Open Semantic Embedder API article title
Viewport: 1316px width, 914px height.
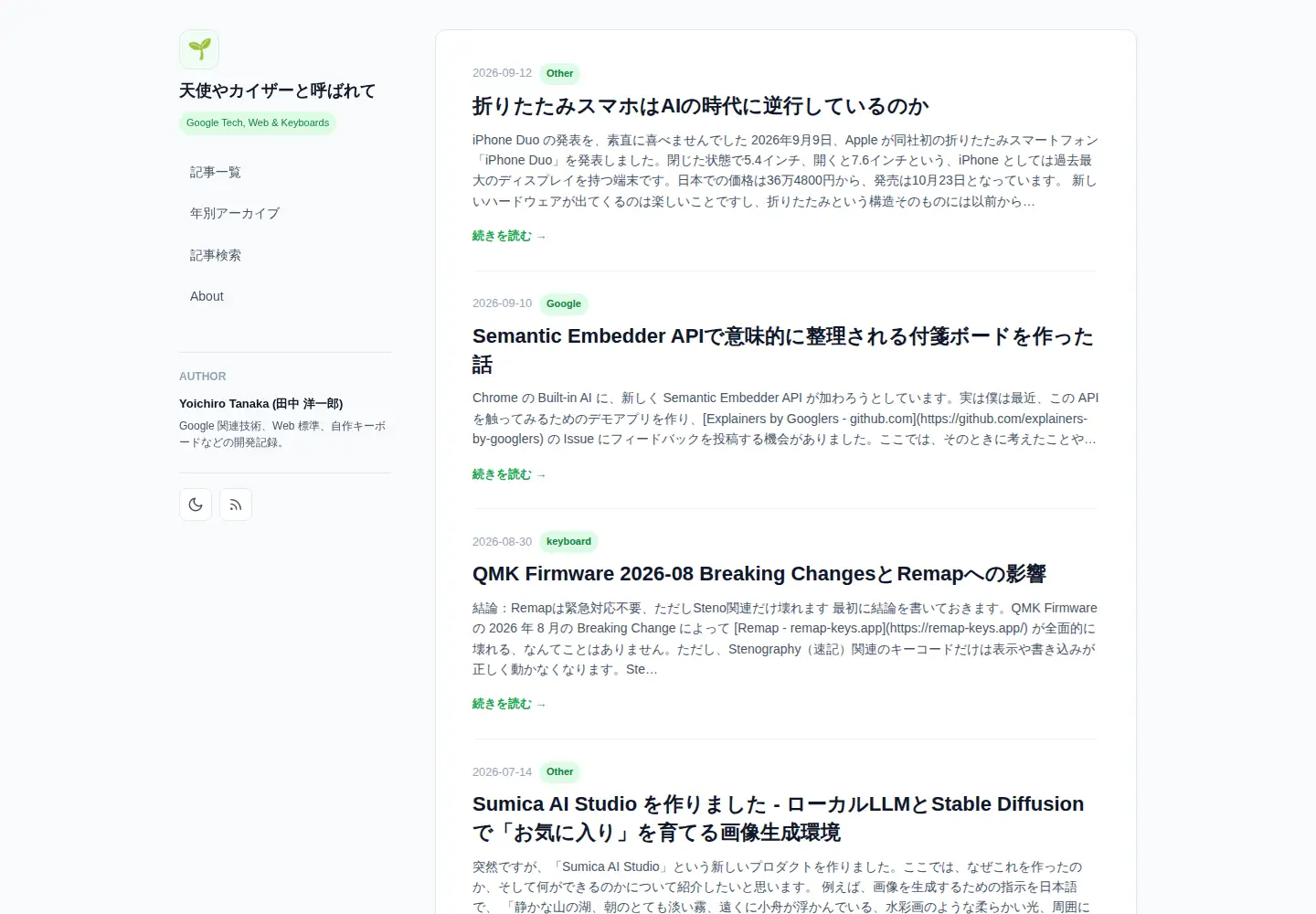pyautogui.click(x=783, y=350)
